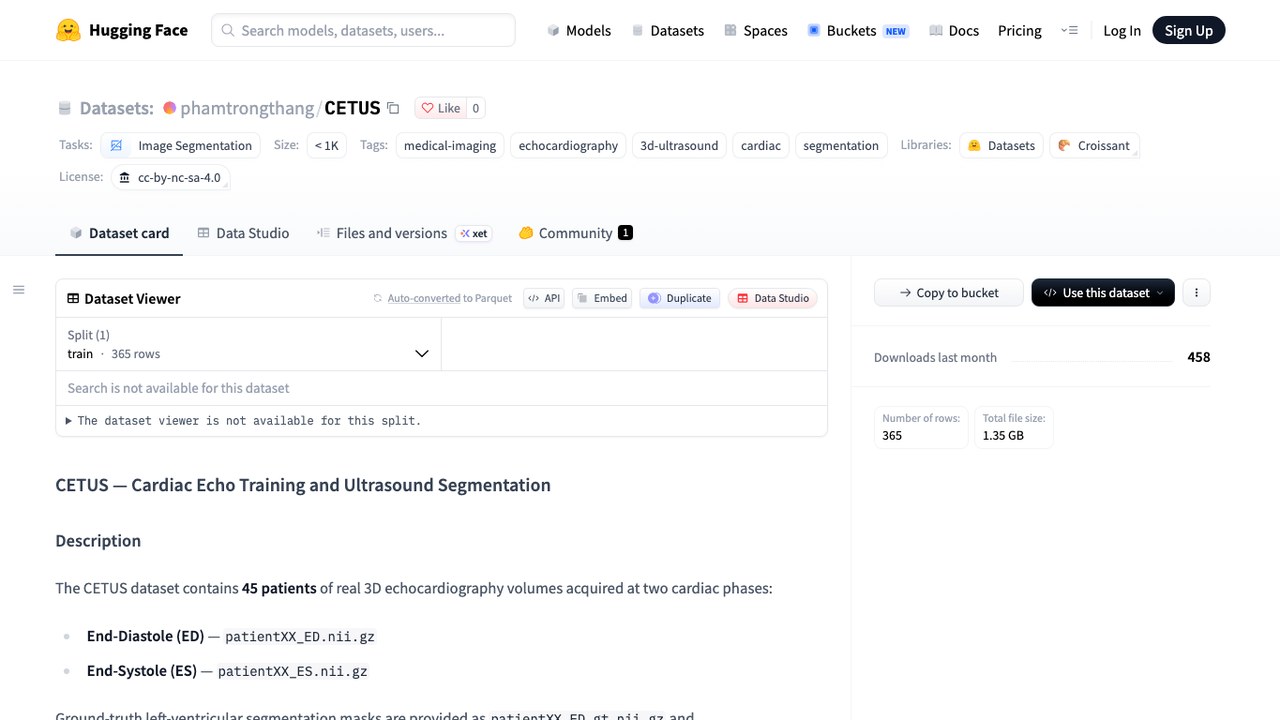Open the Split train selector dropdown

pyautogui.click(x=248, y=344)
